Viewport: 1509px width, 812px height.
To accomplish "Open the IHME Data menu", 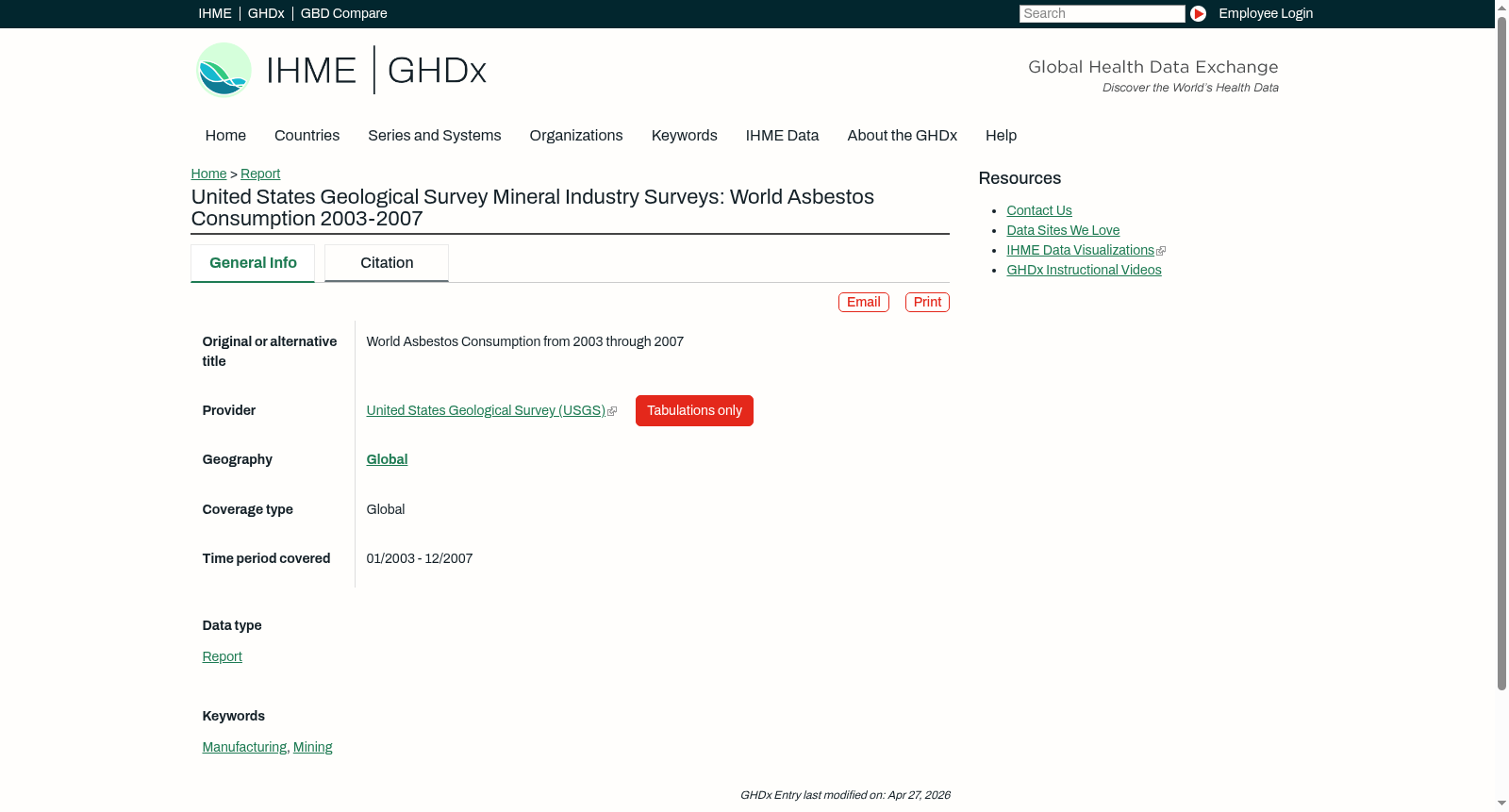I will (x=782, y=136).
